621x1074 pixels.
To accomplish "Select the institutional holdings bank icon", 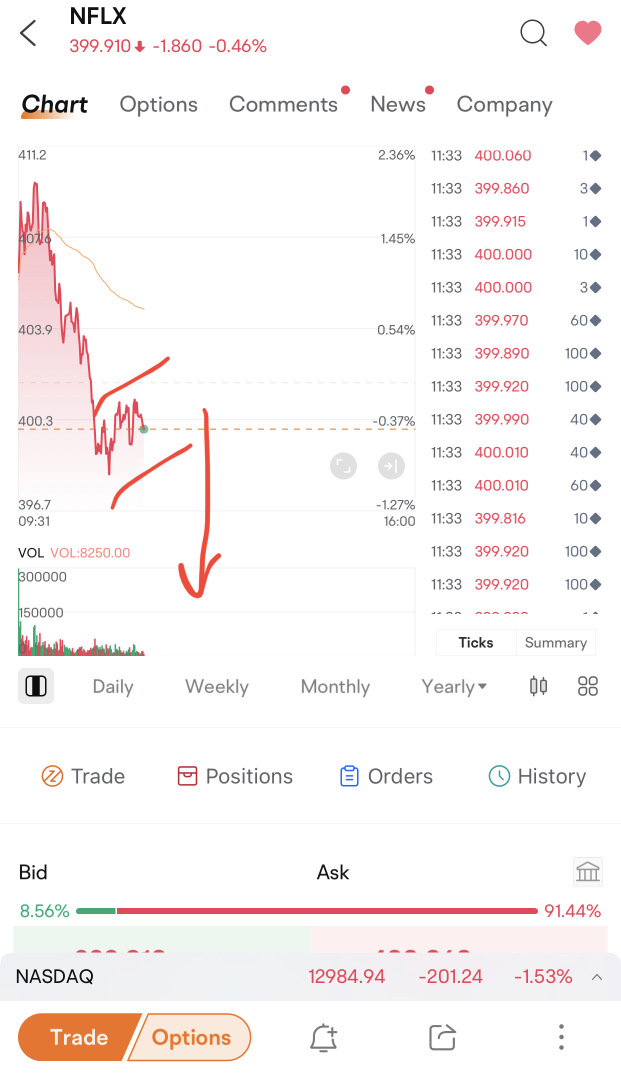I will coord(588,871).
